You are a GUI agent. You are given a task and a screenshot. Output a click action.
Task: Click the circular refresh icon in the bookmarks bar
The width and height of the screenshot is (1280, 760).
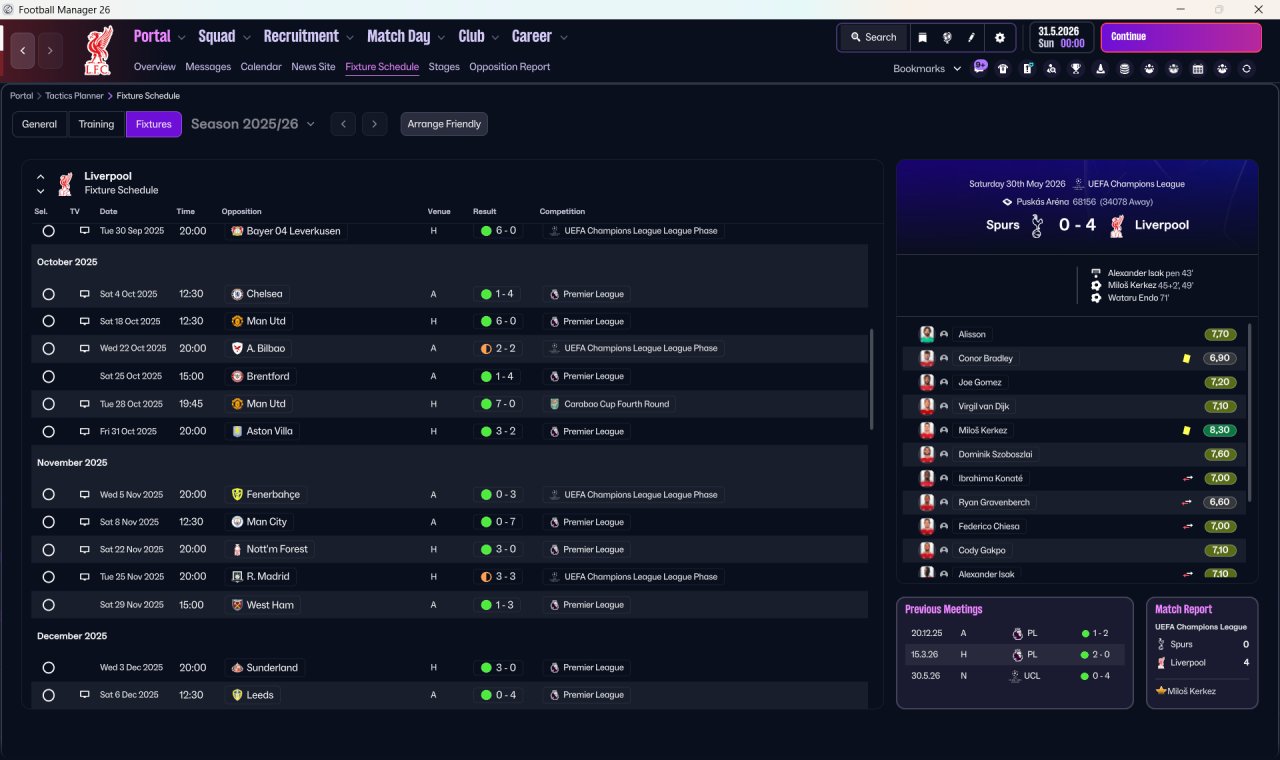coord(1246,69)
